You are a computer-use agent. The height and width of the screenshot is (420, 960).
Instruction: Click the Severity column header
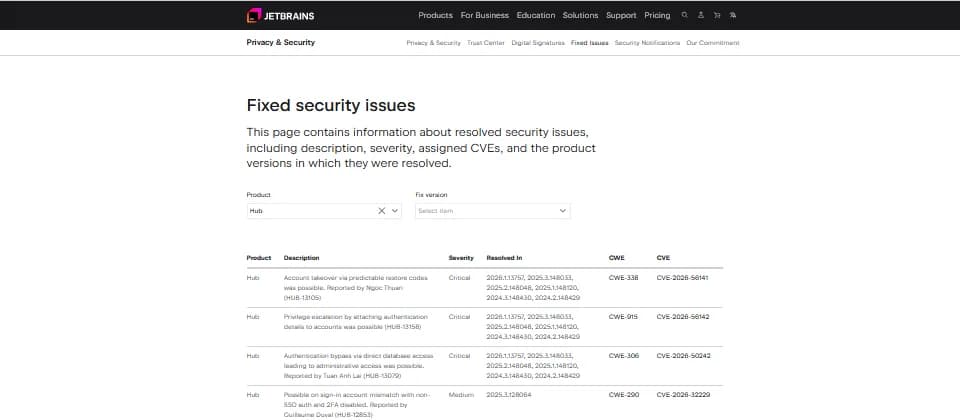[x=461, y=258]
